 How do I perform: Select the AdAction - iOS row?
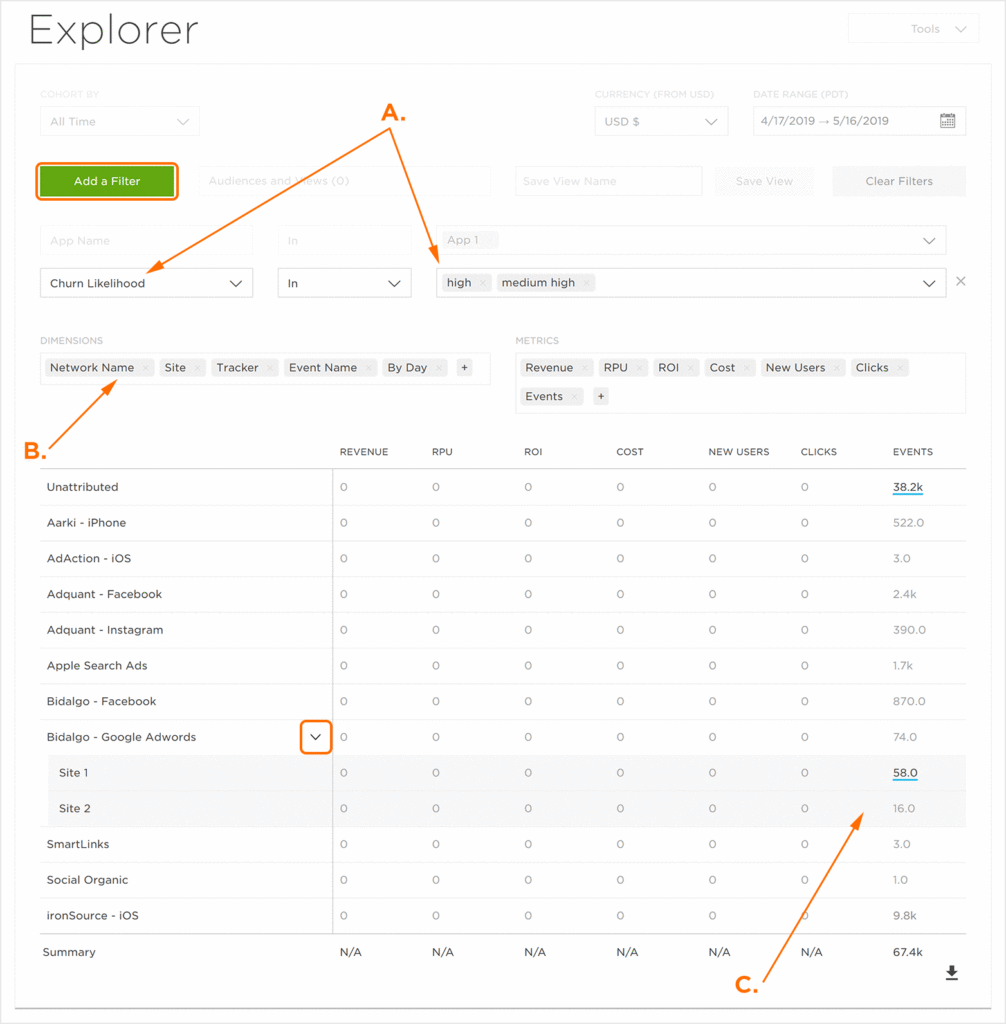point(503,559)
